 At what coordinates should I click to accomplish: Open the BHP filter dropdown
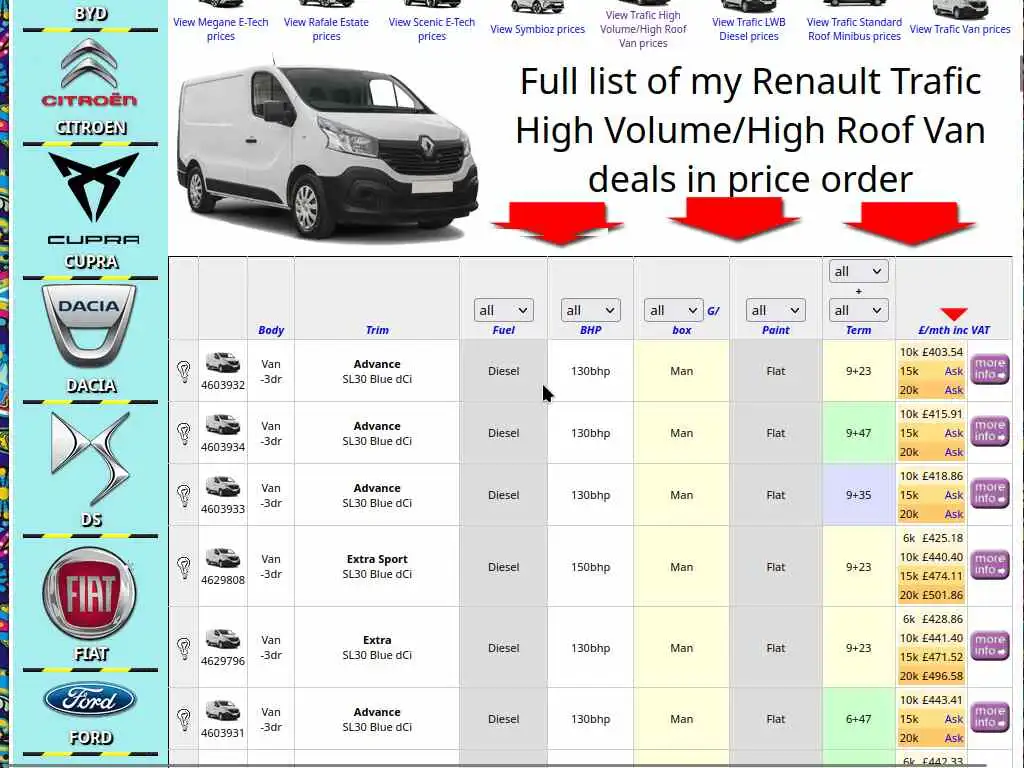590,310
